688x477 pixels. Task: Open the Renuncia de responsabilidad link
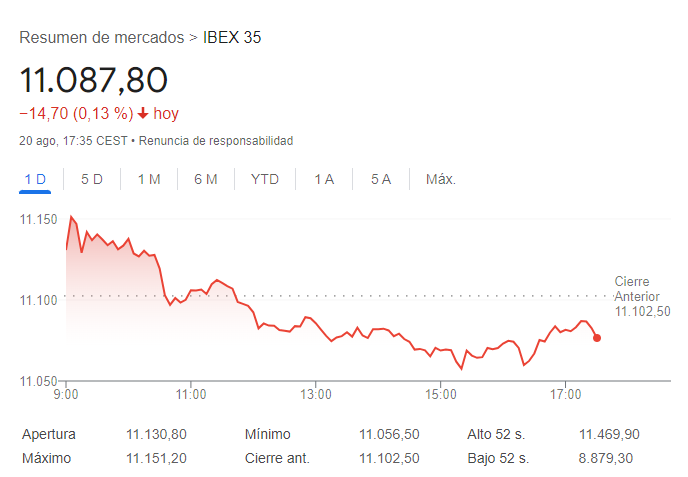(x=216, y=141)
